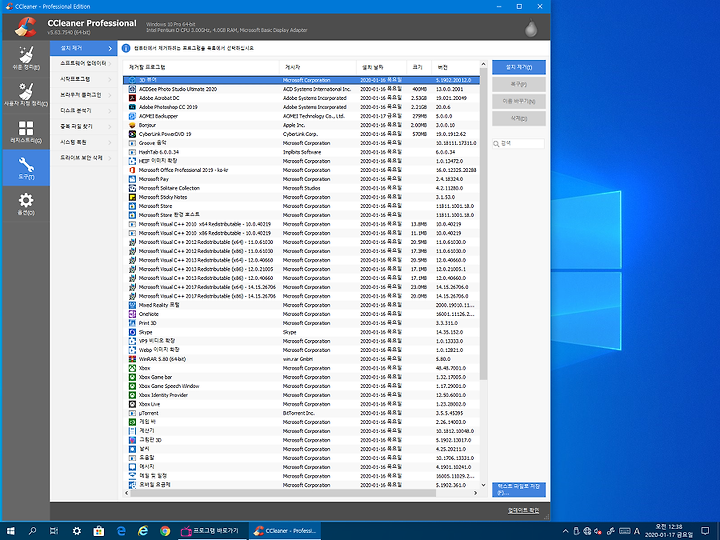Screen dimensions: 720x540
Task: Open Easy Clean (쉬운 정리) in sidebar
Action: coord(26,58)
